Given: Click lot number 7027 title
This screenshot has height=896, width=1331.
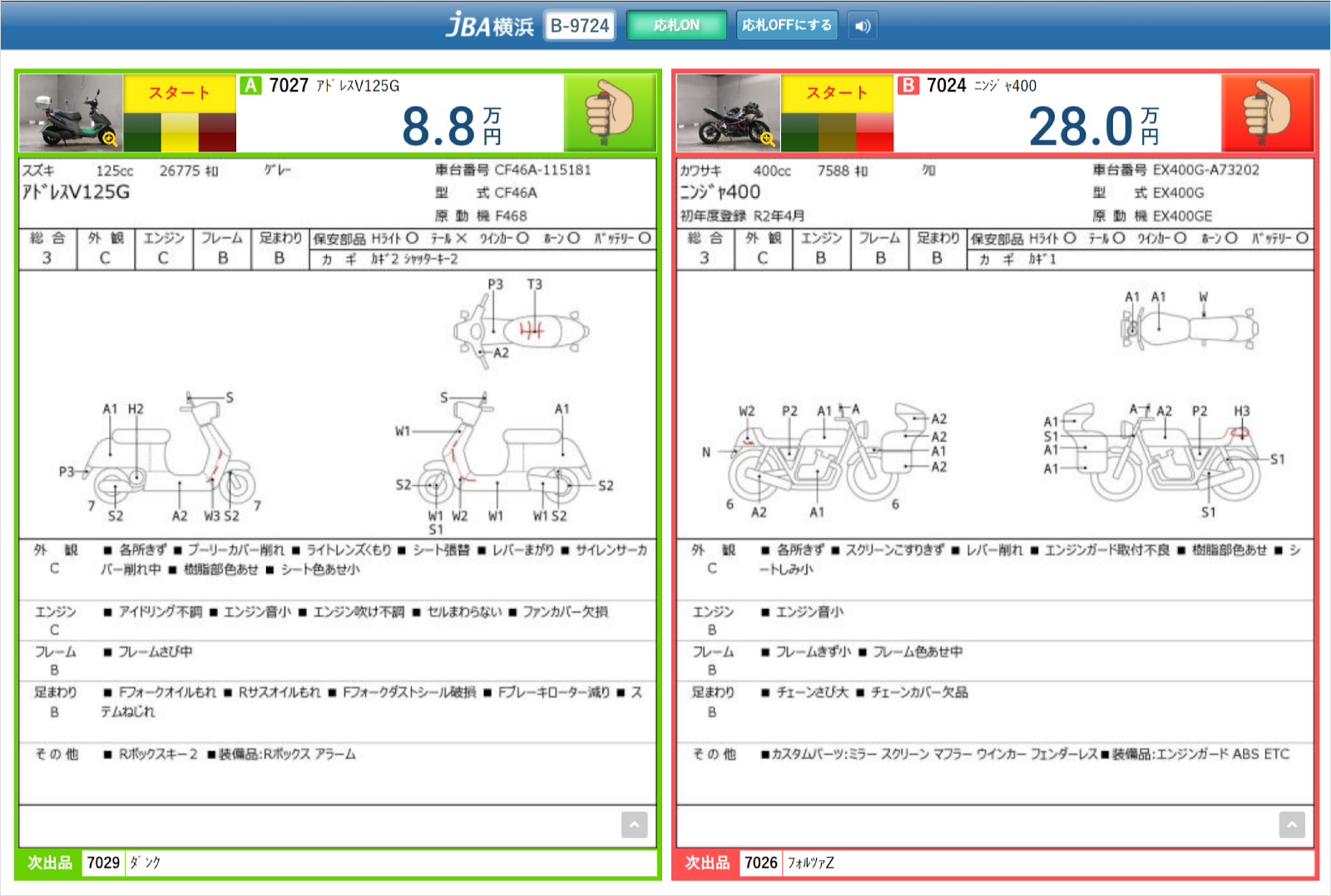Looking at the screenshot, I should [289, 86].
